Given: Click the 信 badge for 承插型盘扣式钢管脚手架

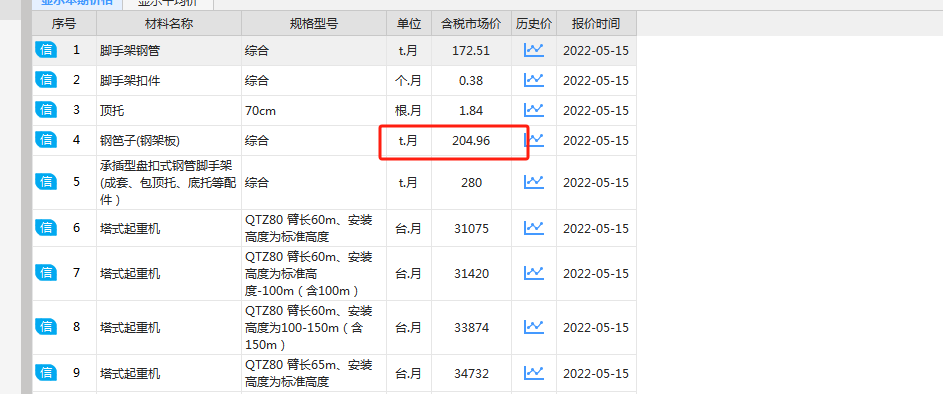Looking at the screenshot, I should coord(46,182).
